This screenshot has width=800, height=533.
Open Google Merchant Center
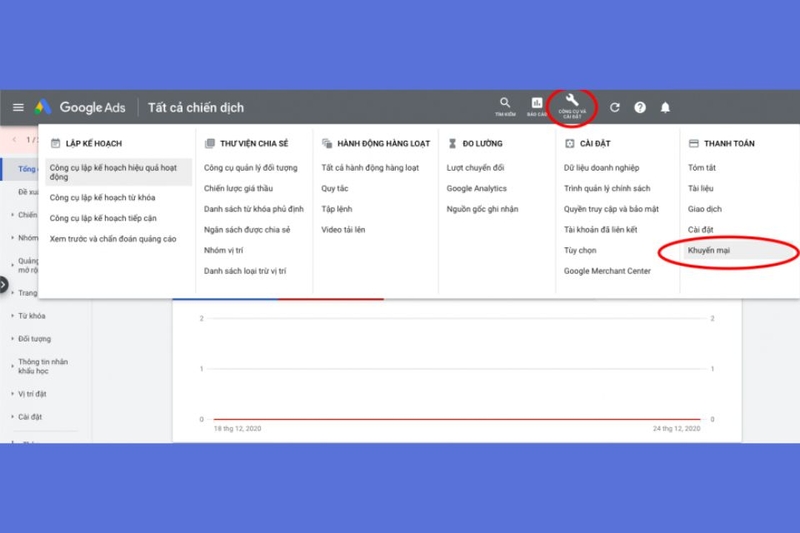click(607, 271)
